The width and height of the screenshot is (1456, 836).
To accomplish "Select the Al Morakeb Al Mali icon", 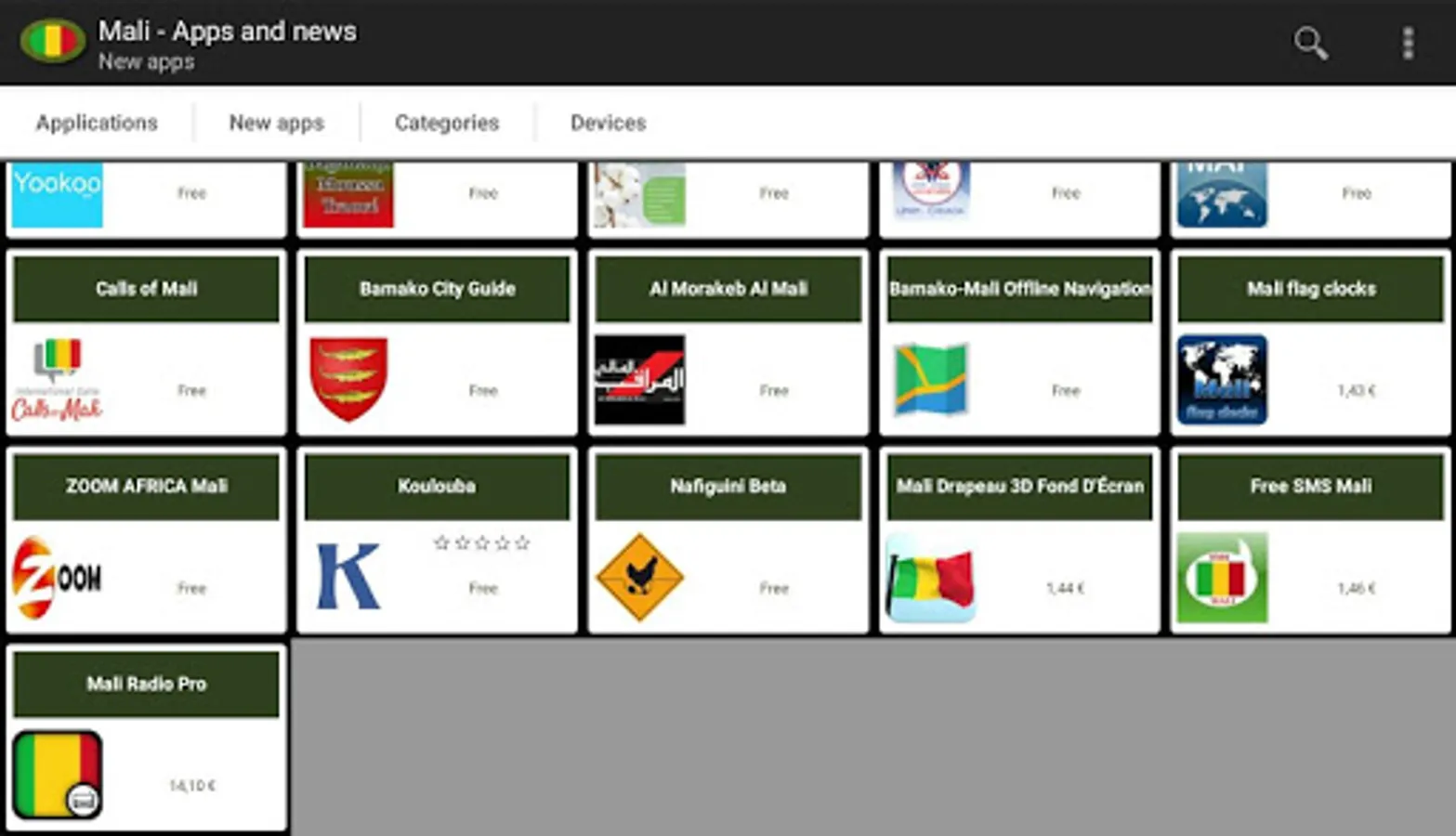I will 640,379.
